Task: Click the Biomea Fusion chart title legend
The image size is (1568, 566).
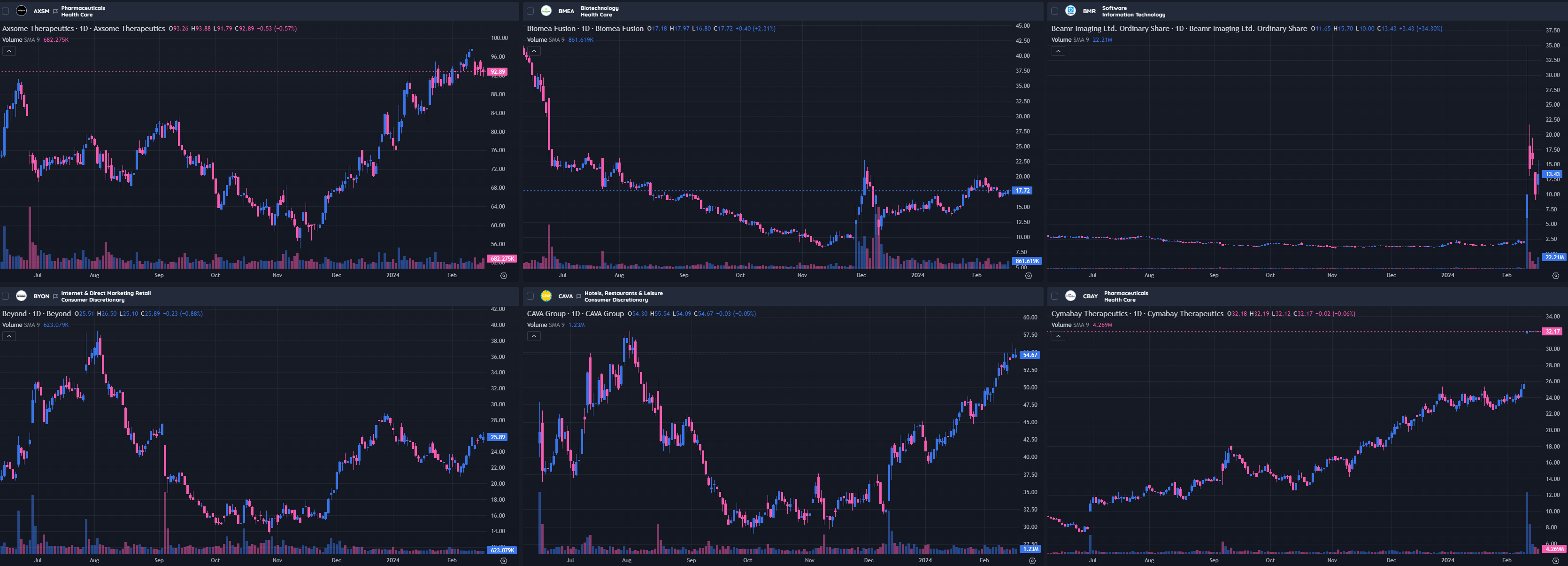Action: 584,29
